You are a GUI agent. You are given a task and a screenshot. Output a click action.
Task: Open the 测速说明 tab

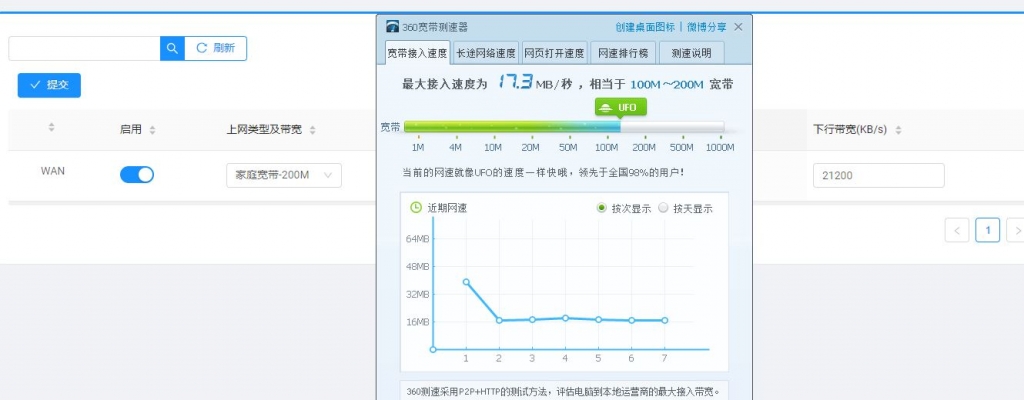pos(692,53)
